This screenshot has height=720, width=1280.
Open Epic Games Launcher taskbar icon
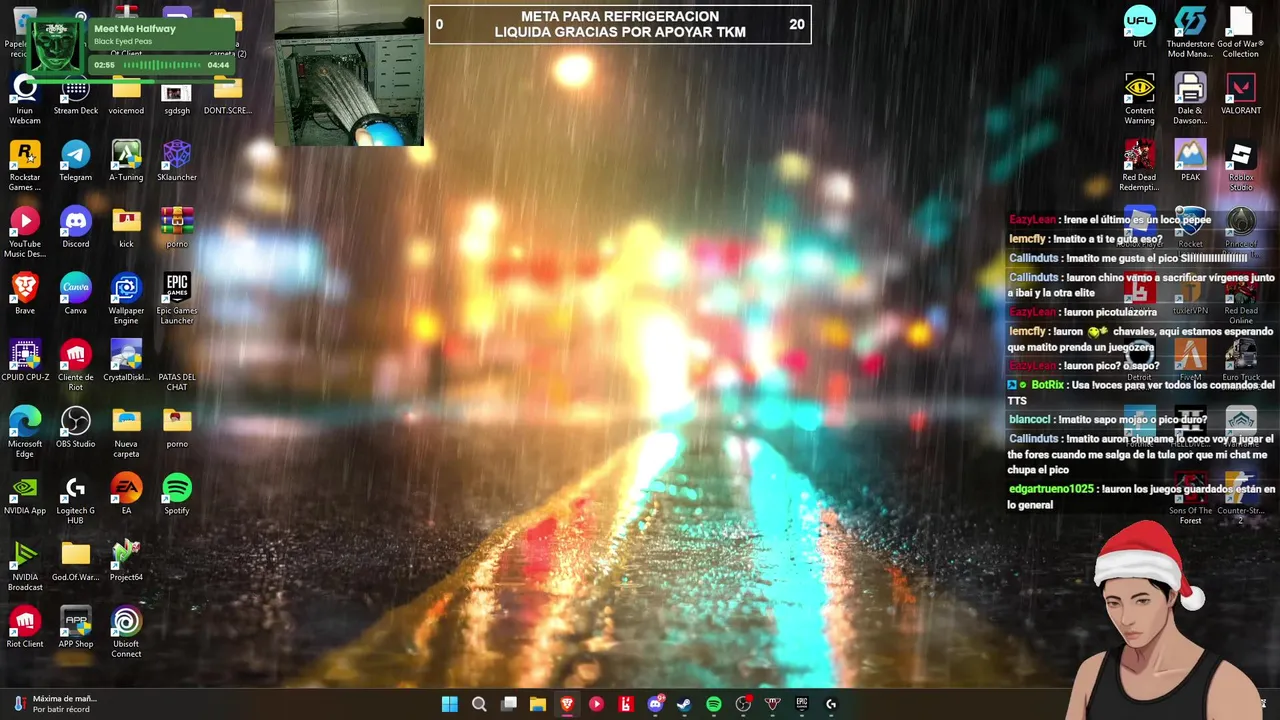801,704
